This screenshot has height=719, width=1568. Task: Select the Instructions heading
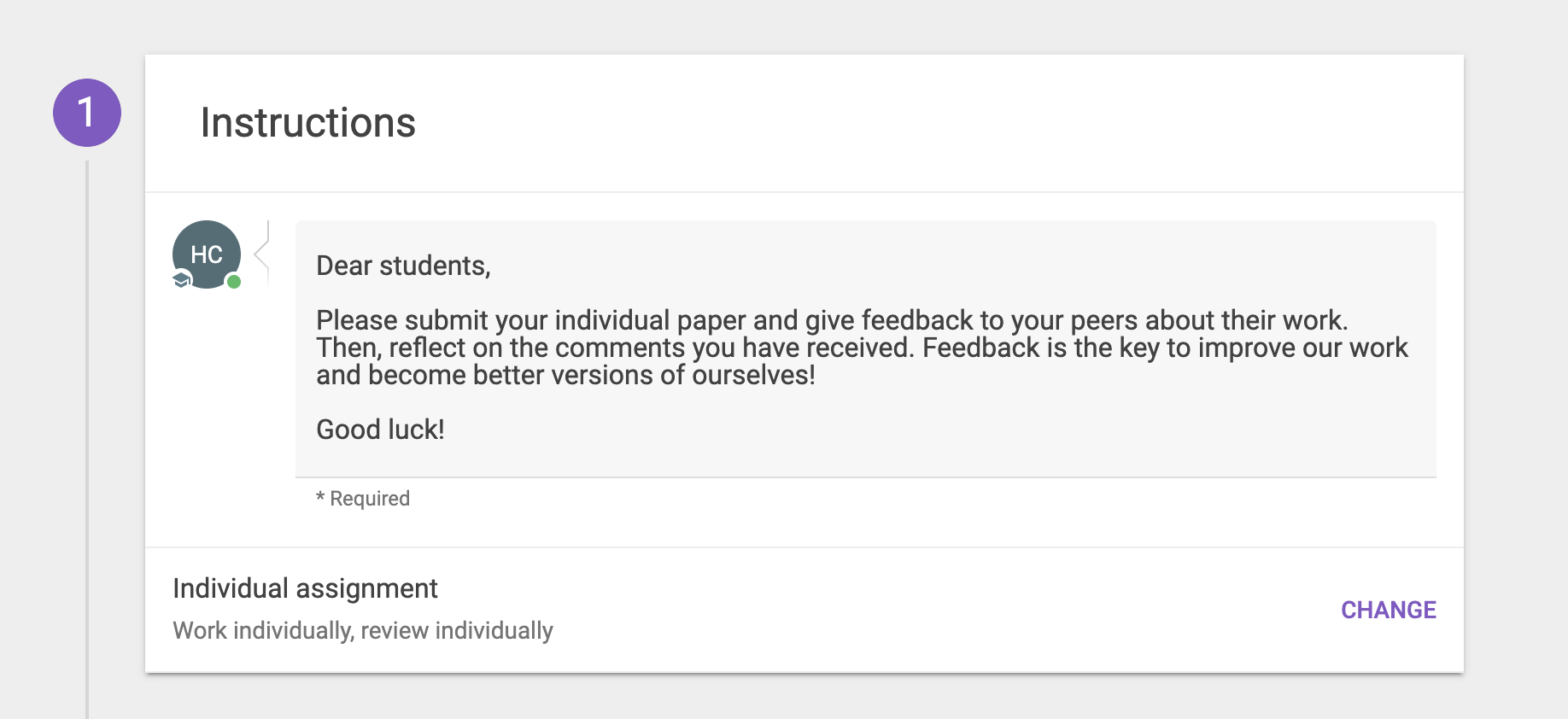point(307,122)
